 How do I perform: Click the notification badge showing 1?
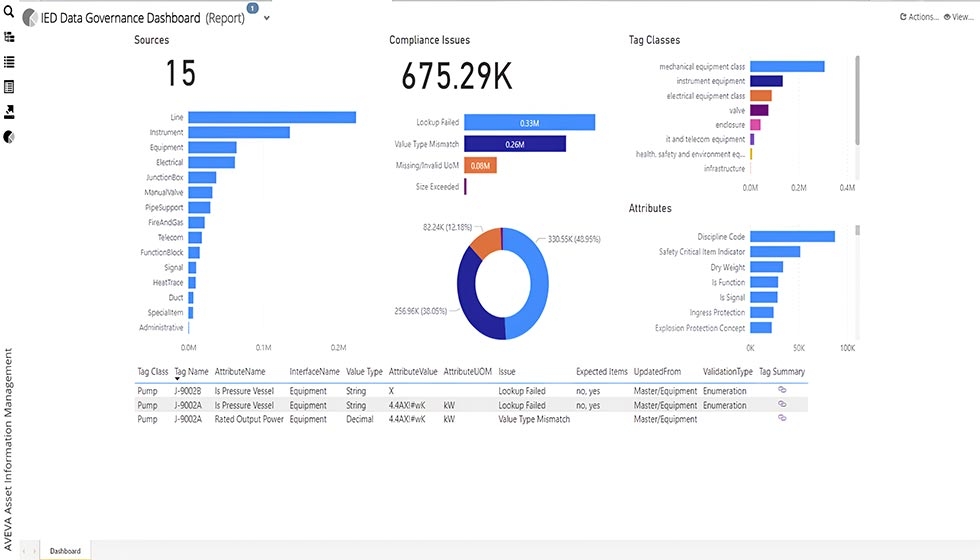(x=252, y=8)
